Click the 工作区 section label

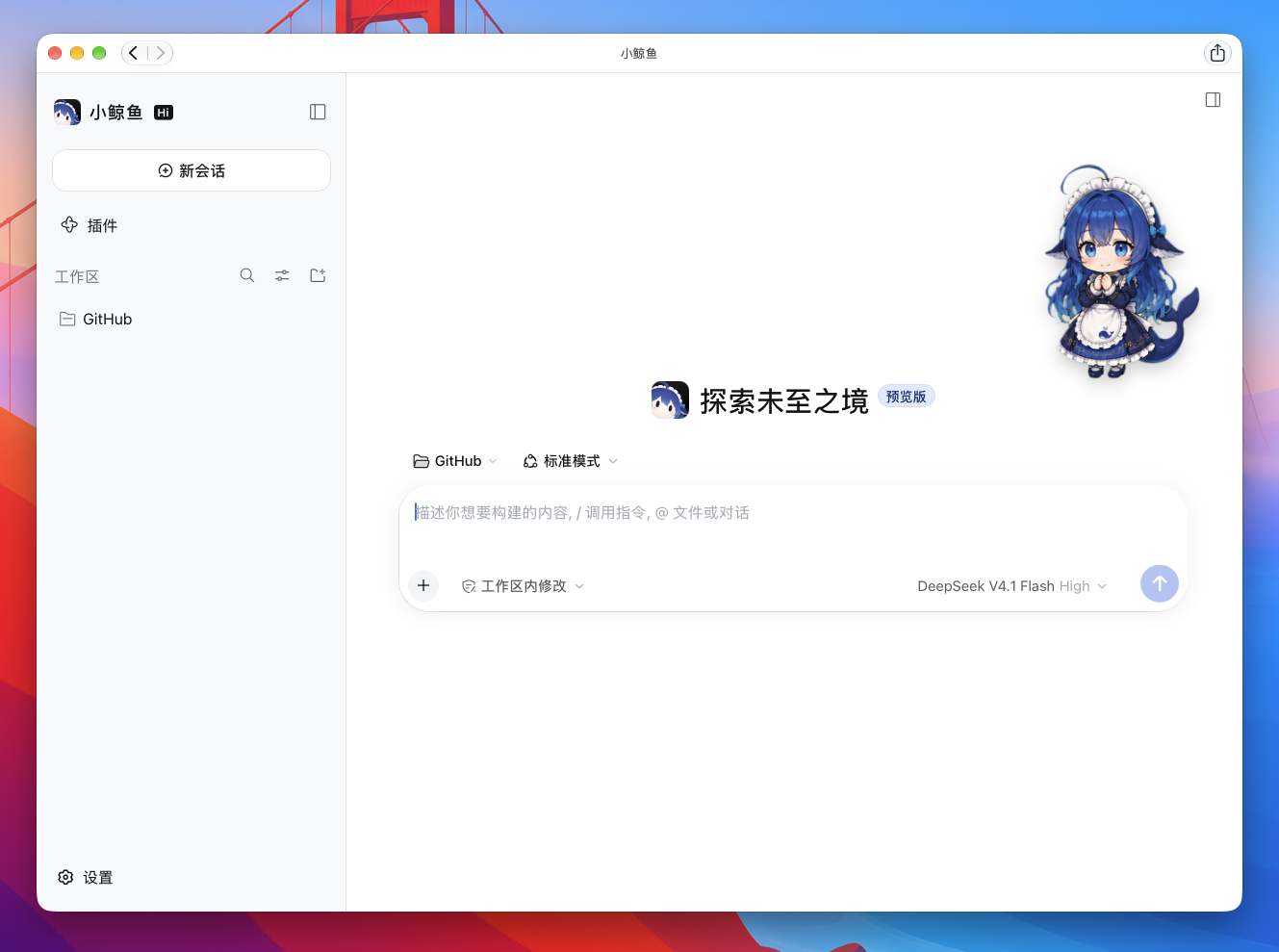click(77, 277)
